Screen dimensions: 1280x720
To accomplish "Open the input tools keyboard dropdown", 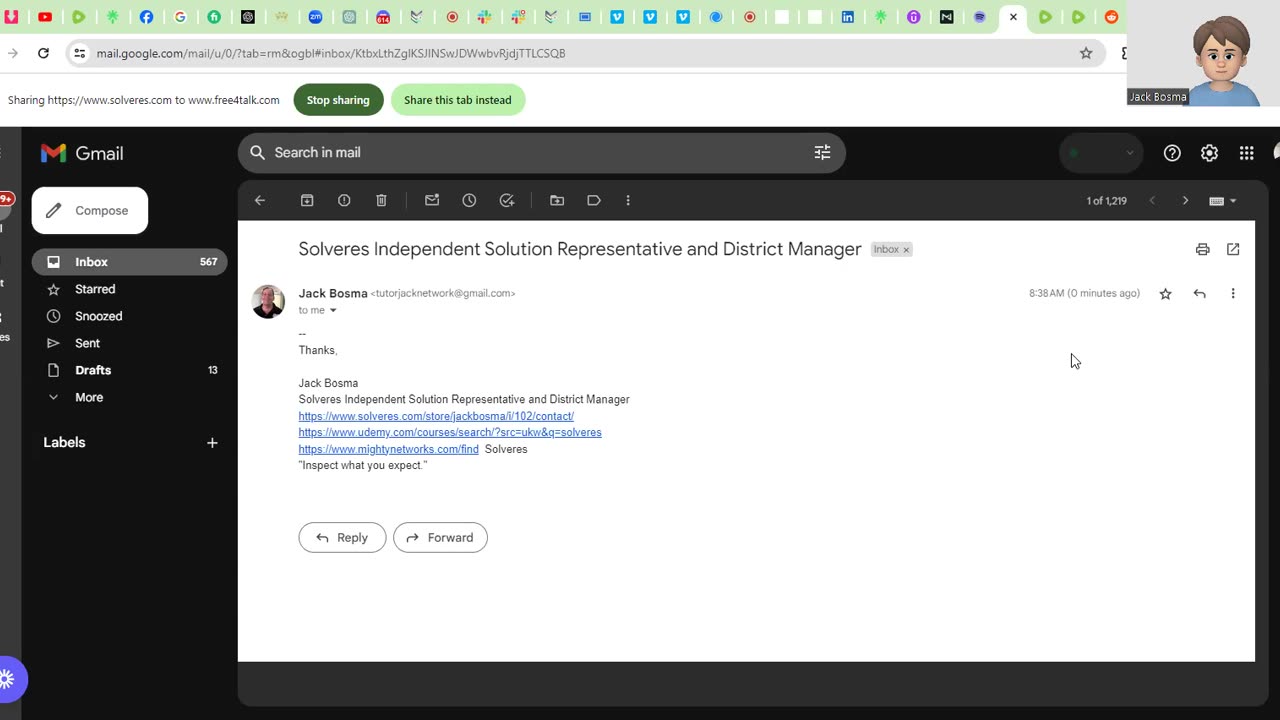I will point(1223,201).
